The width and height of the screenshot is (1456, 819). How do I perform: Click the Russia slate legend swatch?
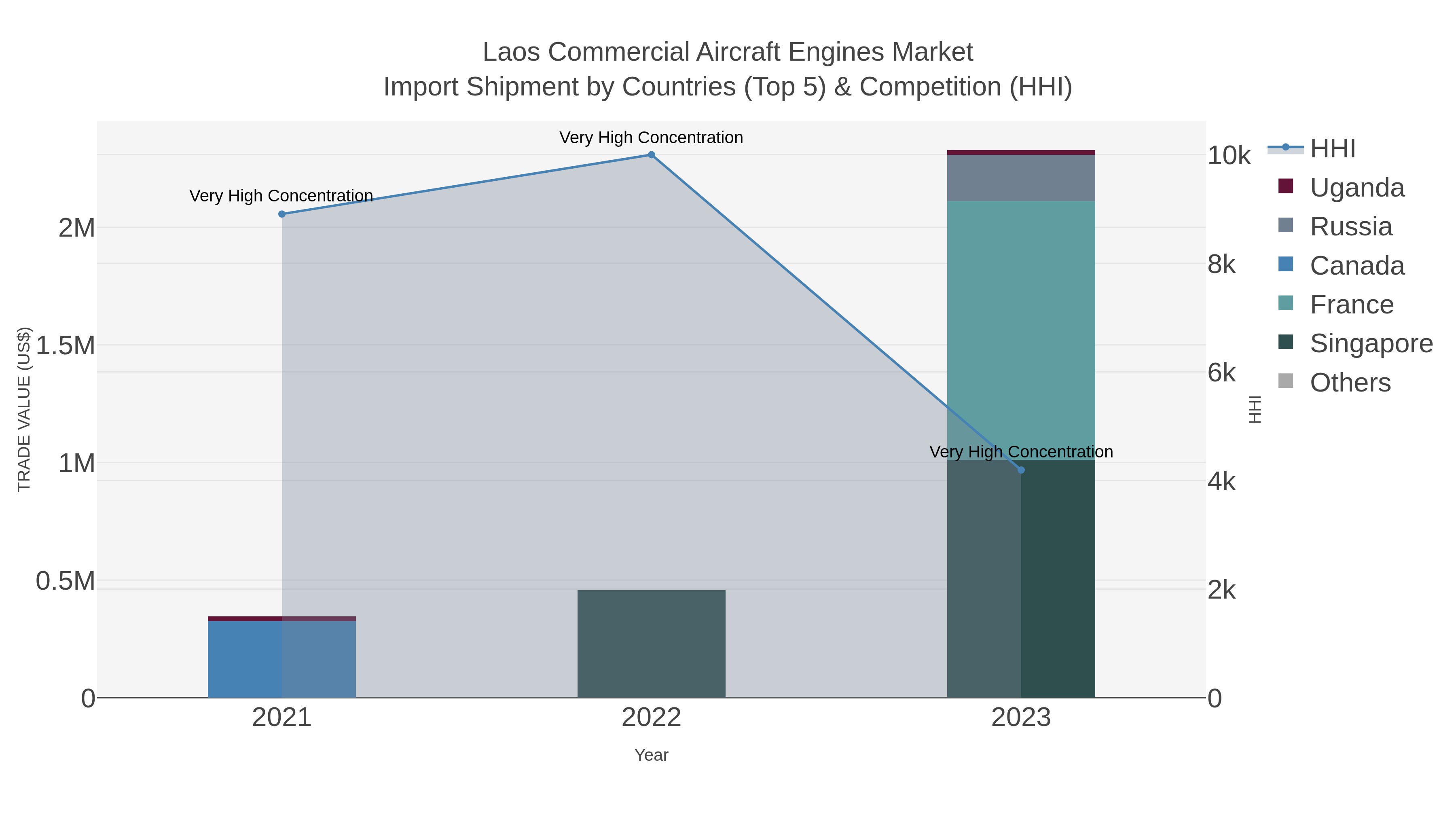tap(1285, 225)
